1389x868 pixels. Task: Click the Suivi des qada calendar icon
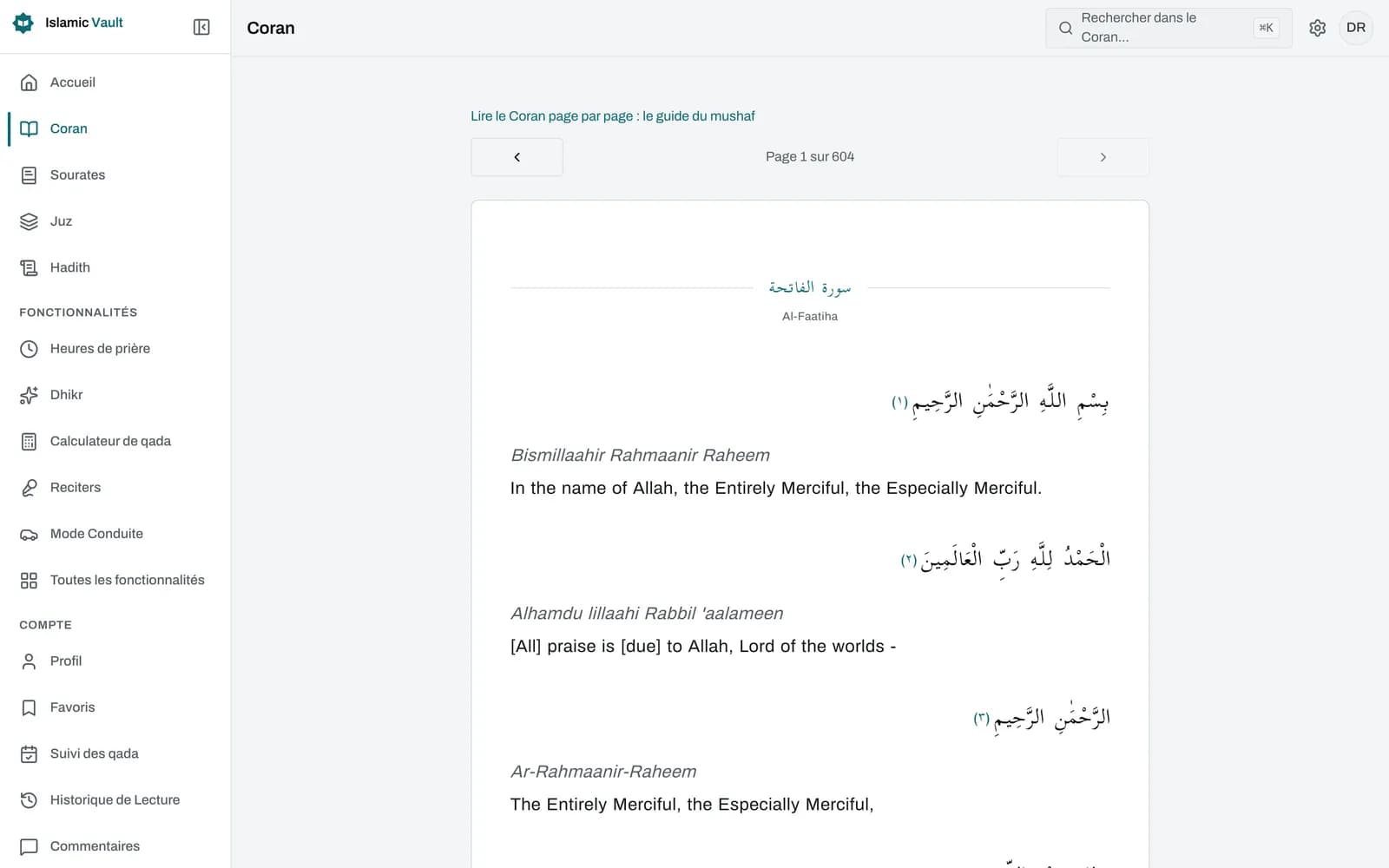click(29, 753)
